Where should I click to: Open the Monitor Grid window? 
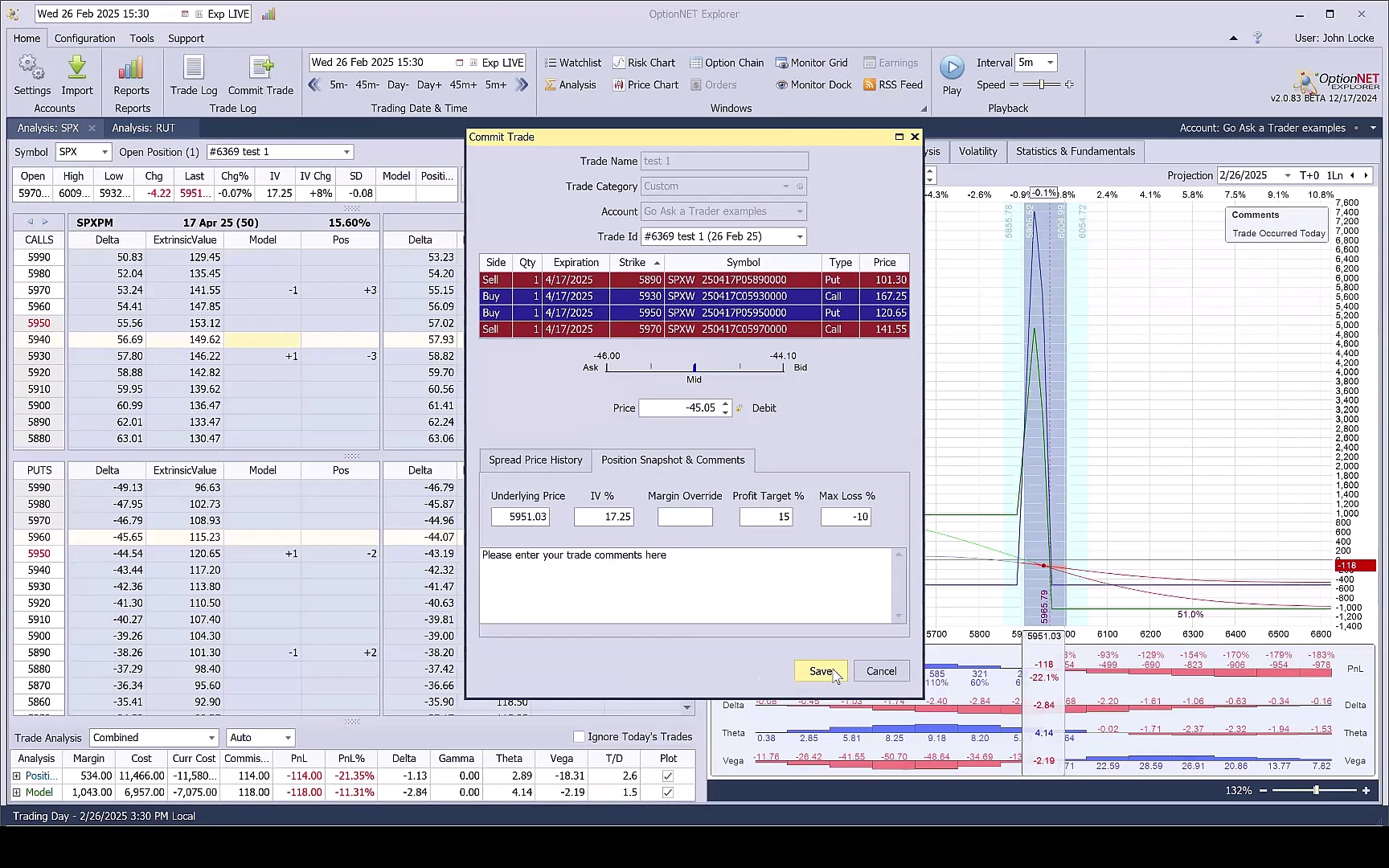coord(812,63)
